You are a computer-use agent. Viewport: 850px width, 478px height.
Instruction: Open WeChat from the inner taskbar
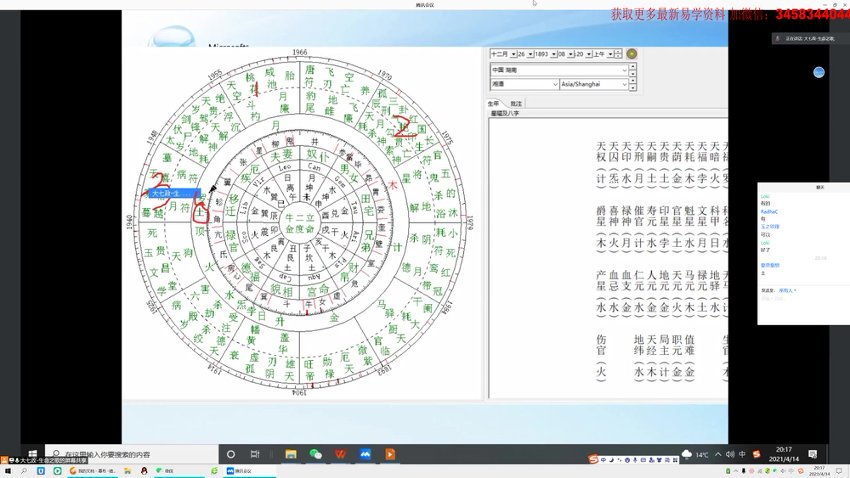coord(315,454)
